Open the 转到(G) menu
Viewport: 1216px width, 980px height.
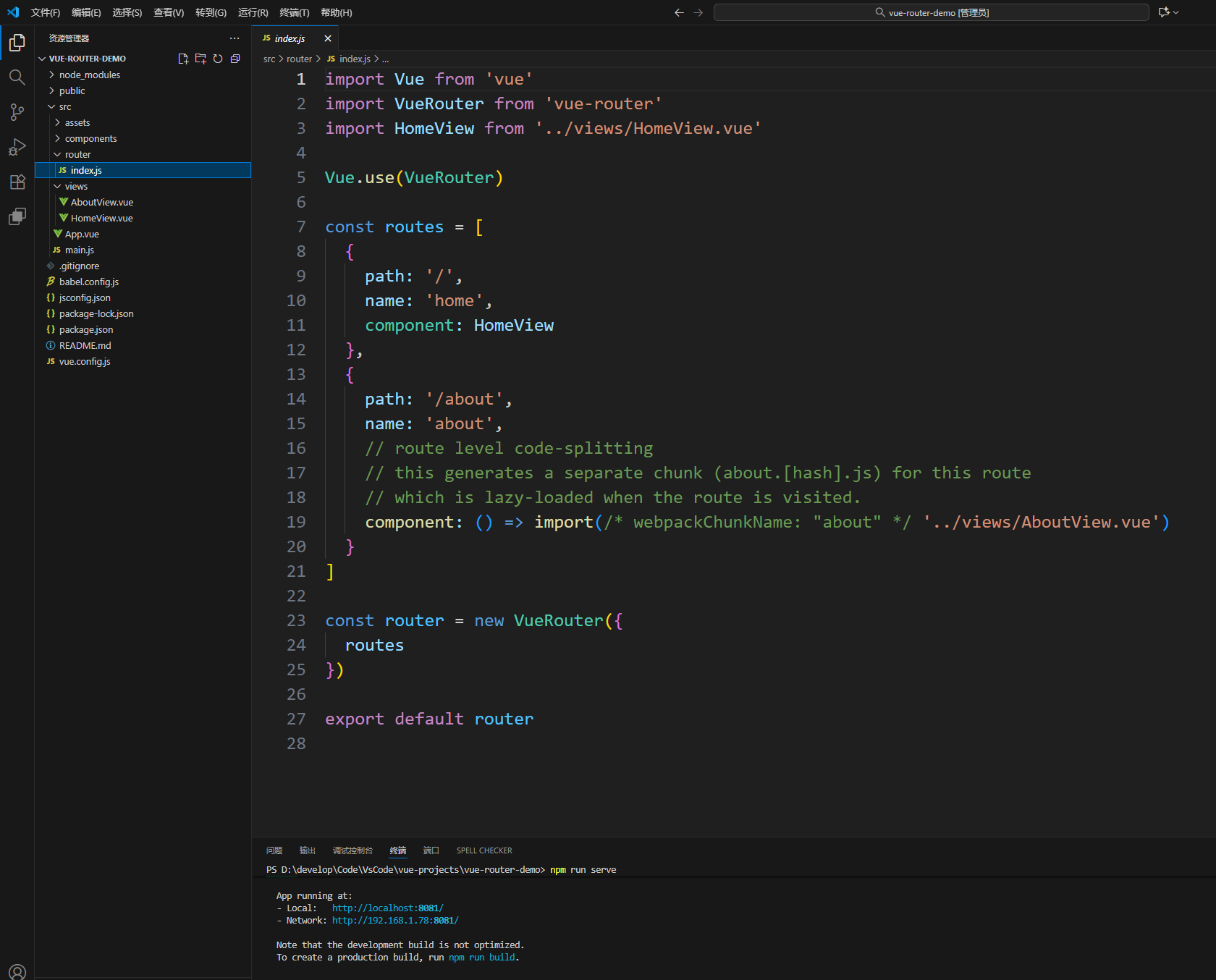pyautogui.click(x=211, y=12)
